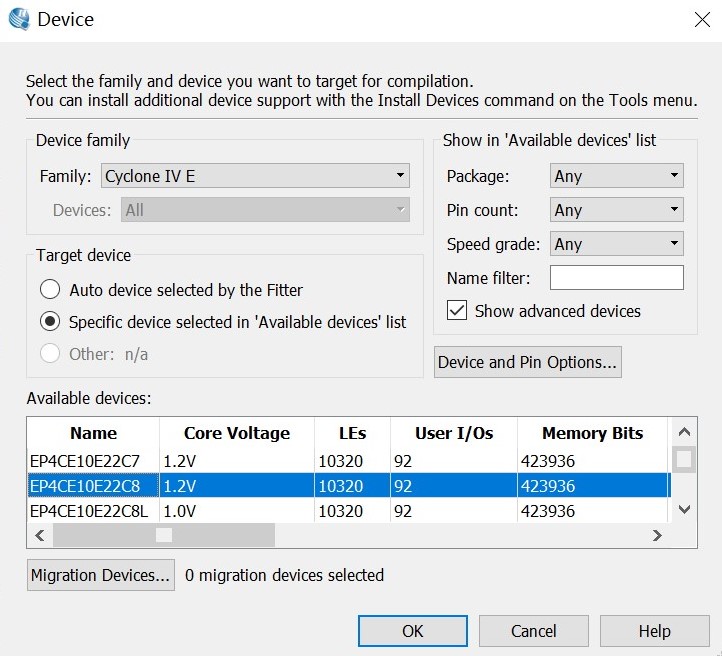The width and height of the screenshot is (722, 656).
Task: Sort devices by the Name column header
Action: coord(93,433)
